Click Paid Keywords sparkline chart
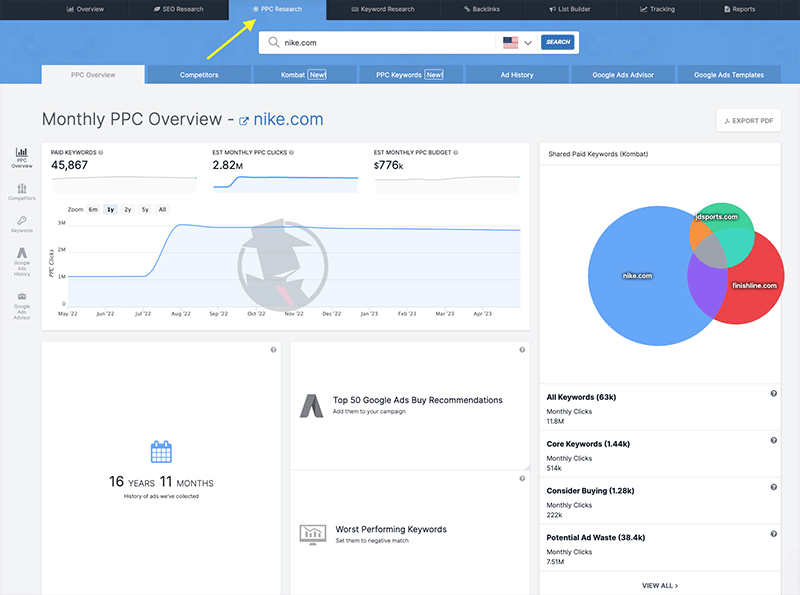800x595 pixels. (x=124, y=184)
